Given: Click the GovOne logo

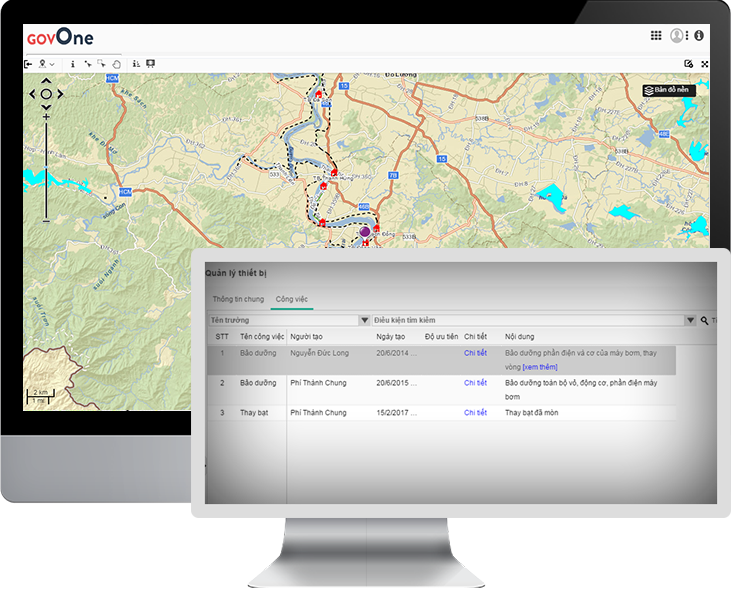Looking at the screenshot, I should pyautogui.click(x=60, y=38).
